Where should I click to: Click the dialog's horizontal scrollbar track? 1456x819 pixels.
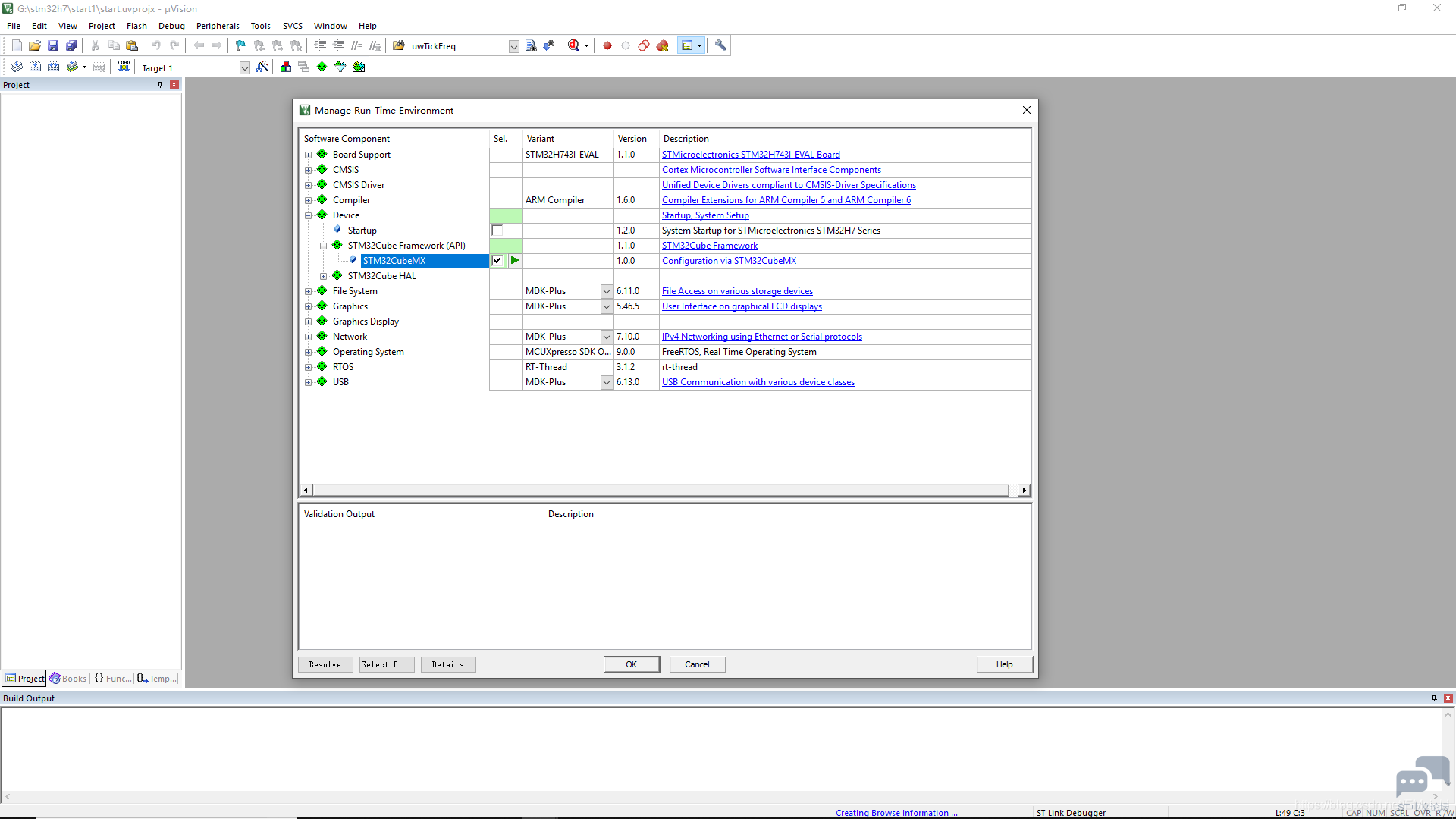660,490
